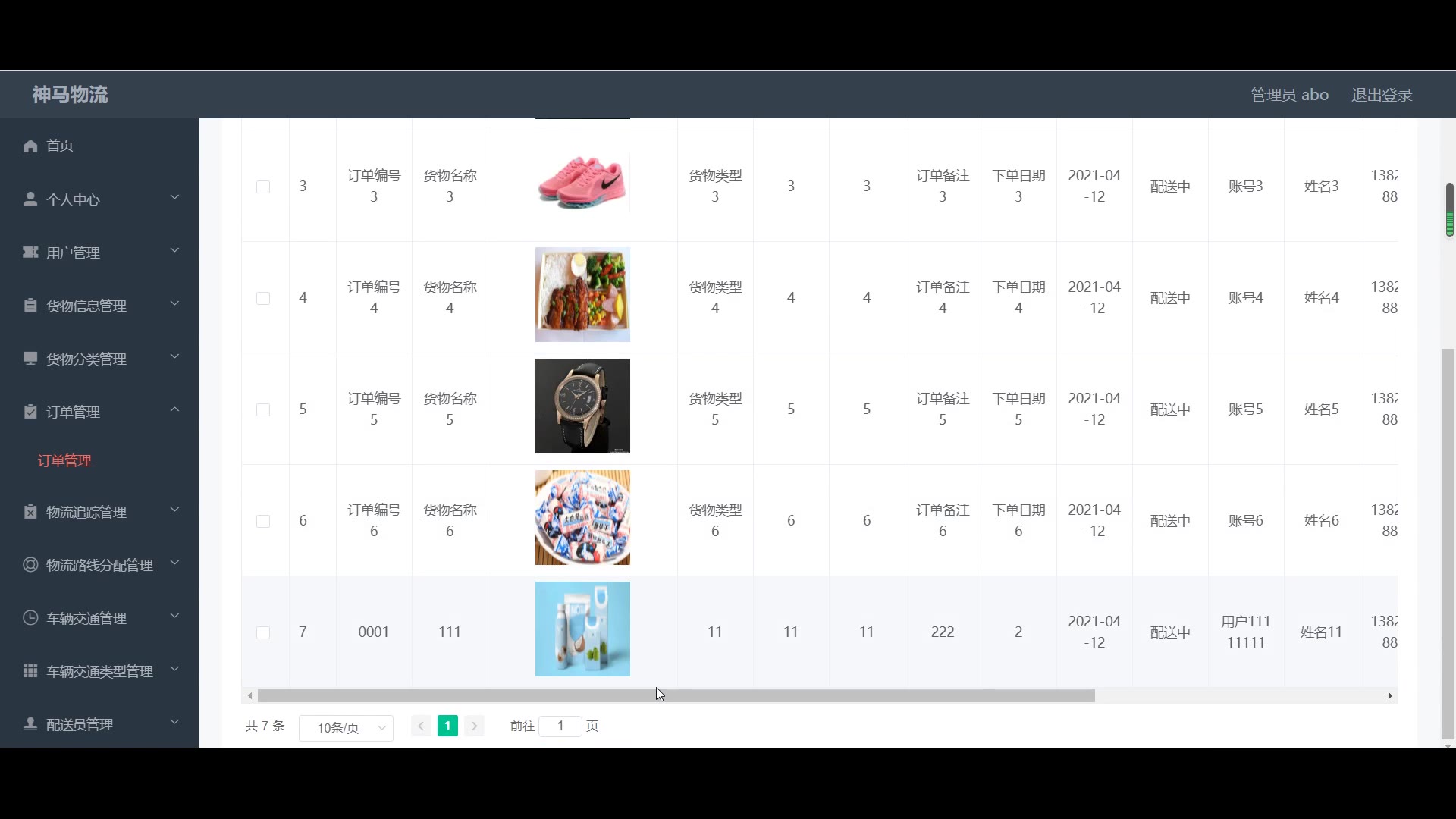The image size is (1456, 819).
Task: Open the 10条/页 page size dropdown
Action: point(346,727)
